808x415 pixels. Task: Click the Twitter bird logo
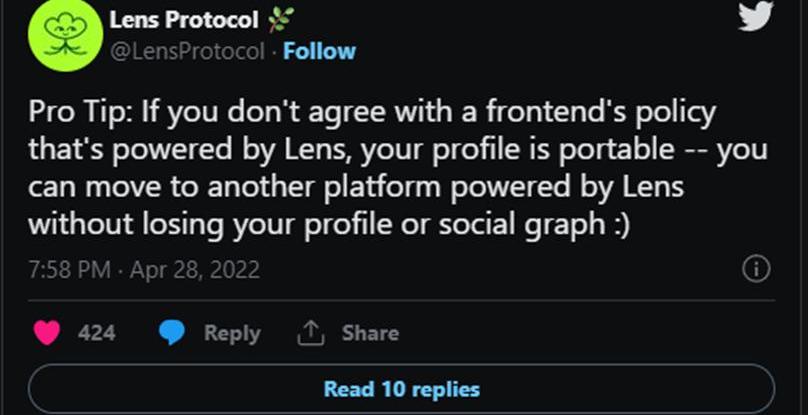pos(756,16)
